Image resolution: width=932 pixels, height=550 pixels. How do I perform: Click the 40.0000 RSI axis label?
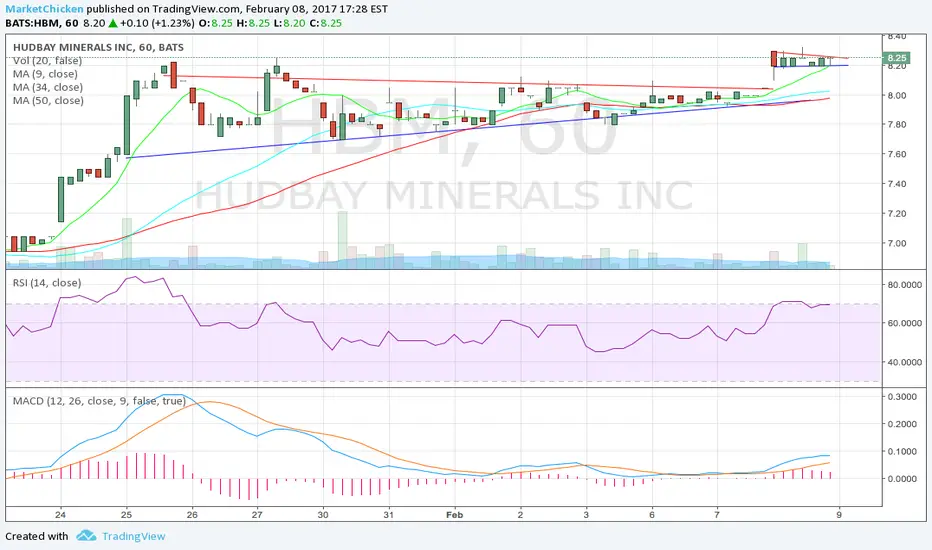click(905, 362)
